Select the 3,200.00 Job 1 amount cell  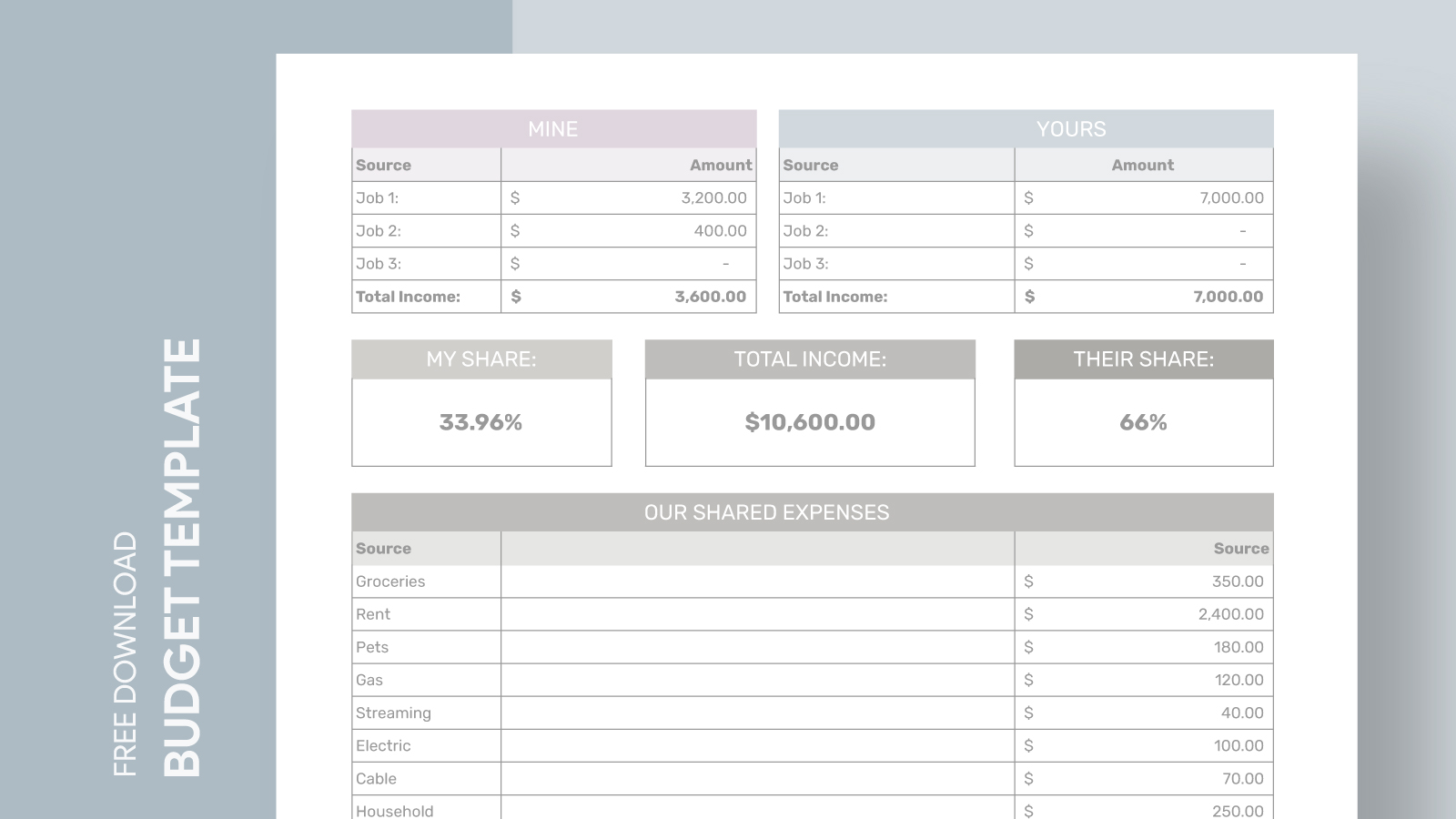click(x=628, y=198)
